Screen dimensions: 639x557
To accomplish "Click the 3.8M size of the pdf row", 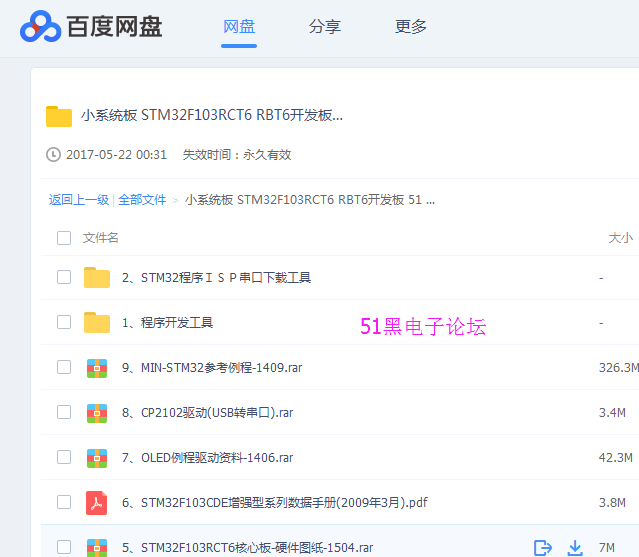I will 612,502.
